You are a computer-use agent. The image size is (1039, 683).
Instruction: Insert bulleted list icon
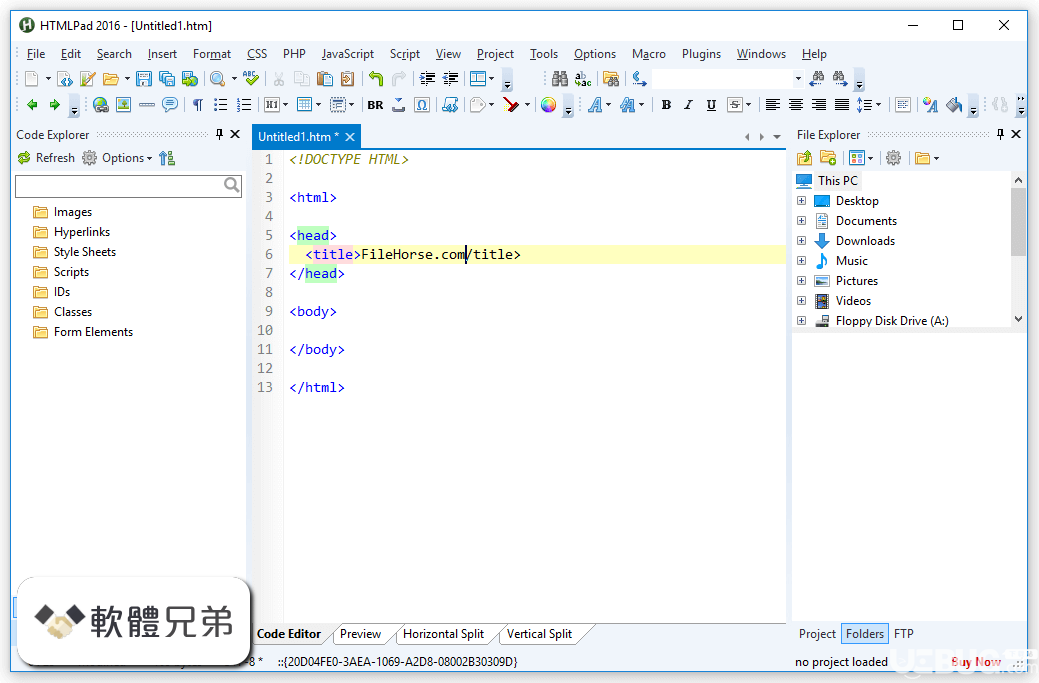point(221,105)
